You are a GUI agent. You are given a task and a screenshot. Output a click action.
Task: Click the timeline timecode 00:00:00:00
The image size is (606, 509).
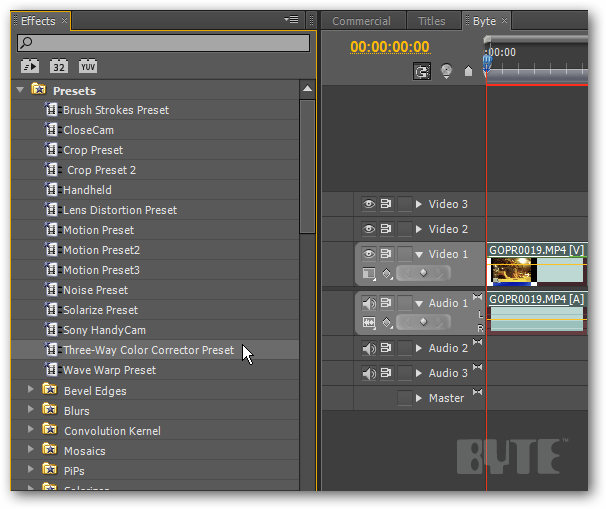(x=389, y=47)
